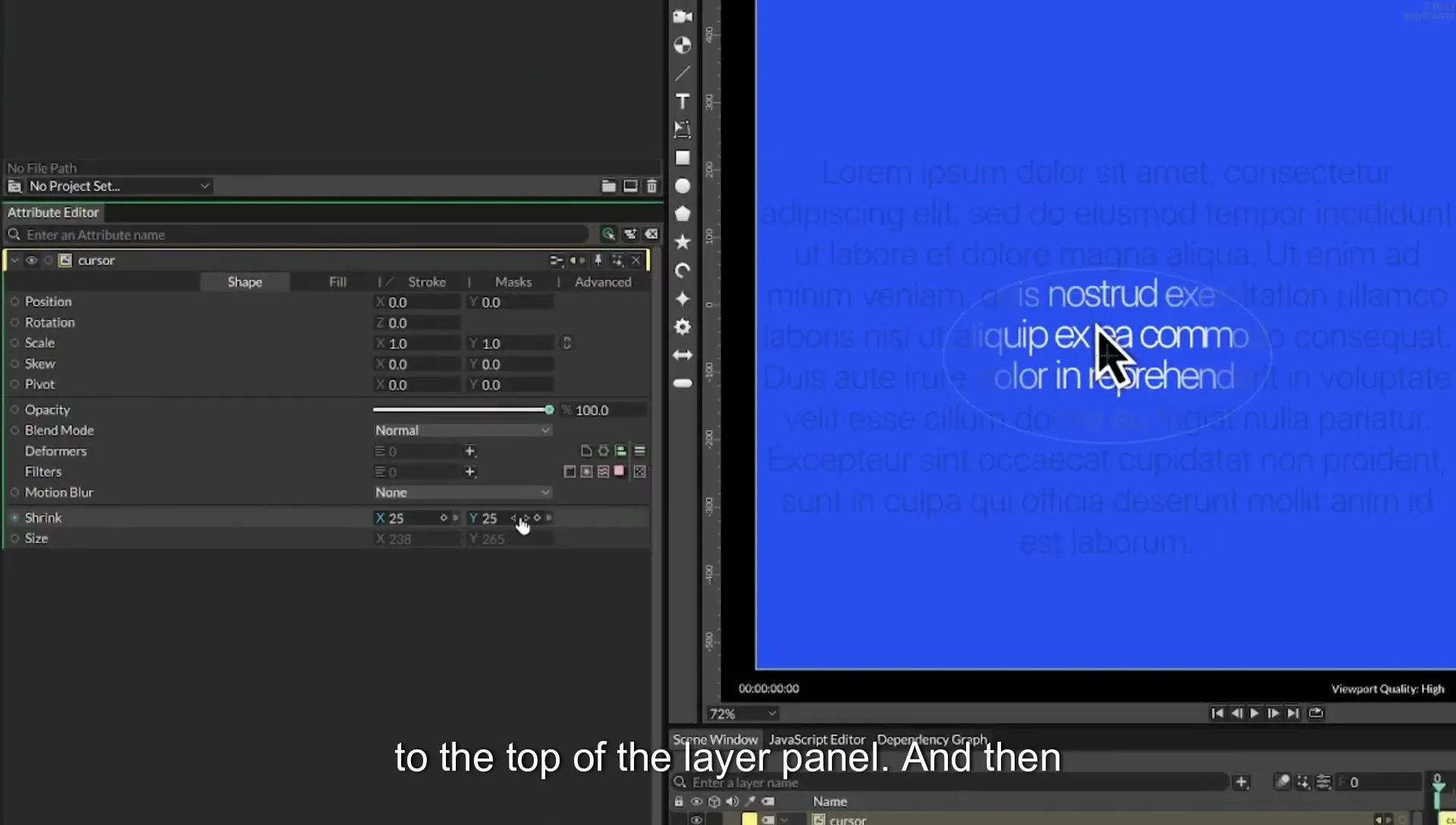Select the Cog gear shape tool
Image resolution: width=1456 pixels, height=825 pixels.
click(682, 327)
